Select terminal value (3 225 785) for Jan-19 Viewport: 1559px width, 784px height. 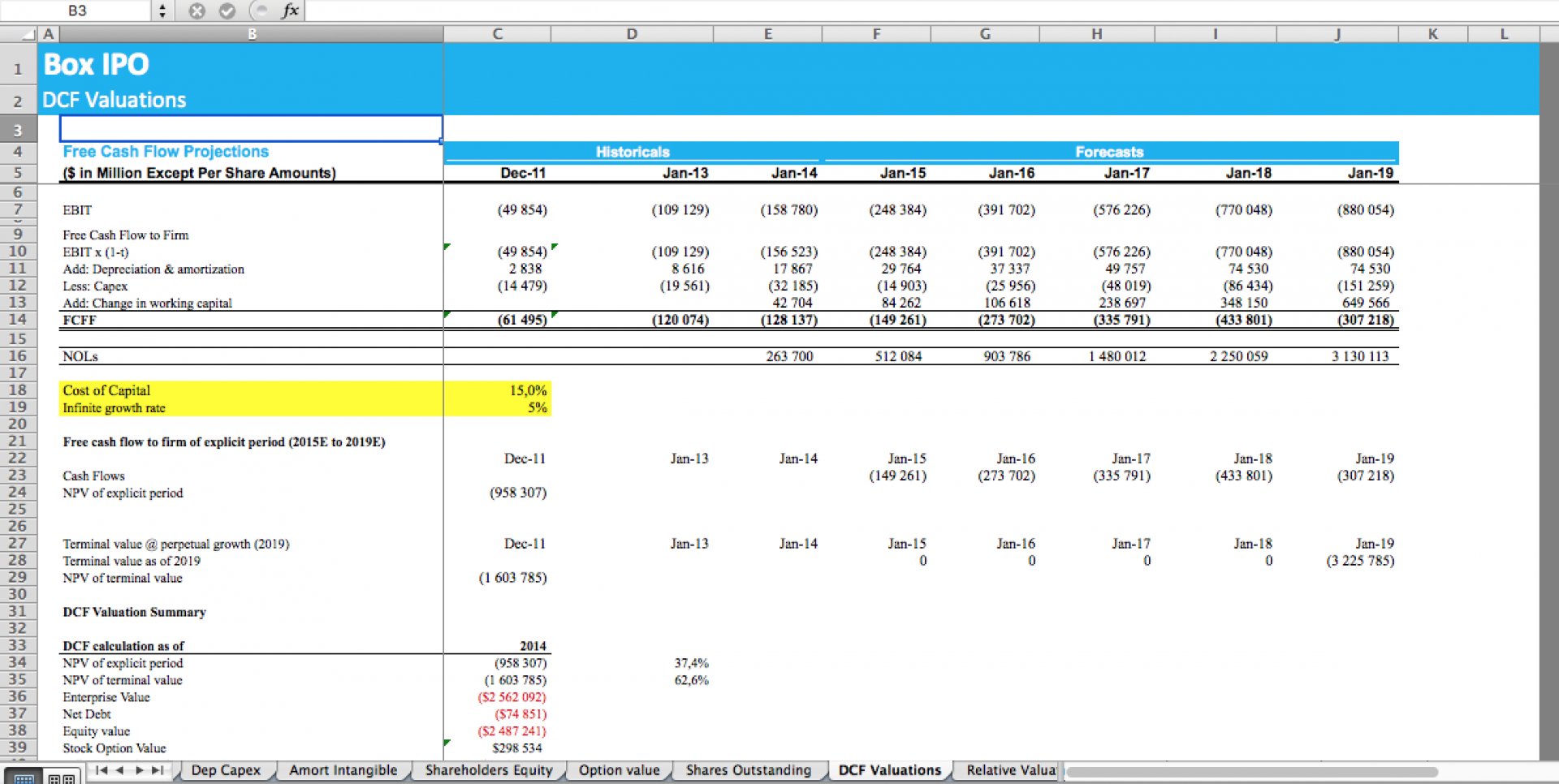pos(1360,561)
